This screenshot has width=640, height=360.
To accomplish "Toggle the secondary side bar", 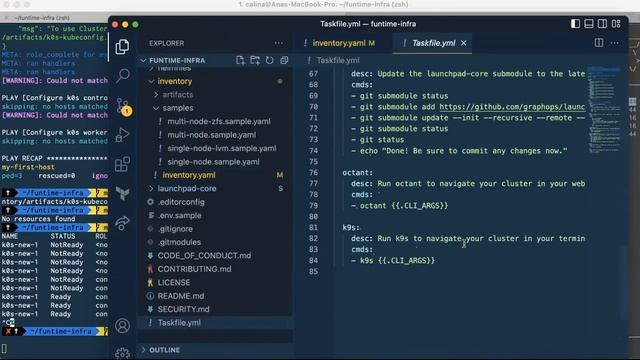I will coord(602,24).
